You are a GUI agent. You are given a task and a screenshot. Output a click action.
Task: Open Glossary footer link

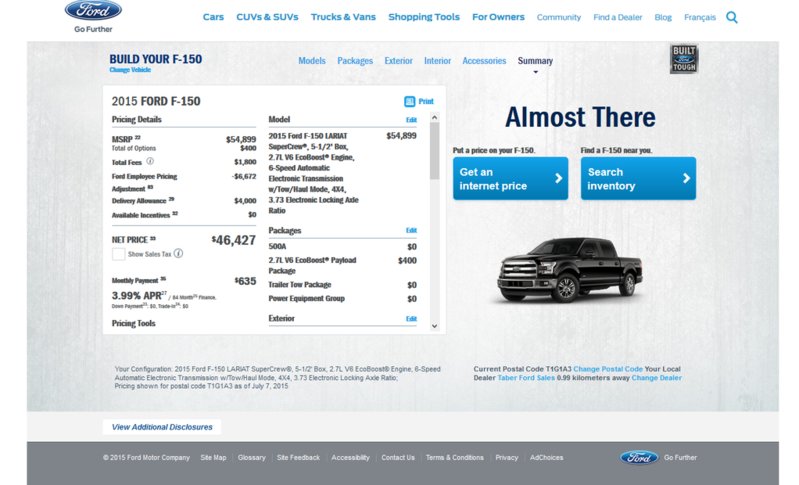point(251,457)
